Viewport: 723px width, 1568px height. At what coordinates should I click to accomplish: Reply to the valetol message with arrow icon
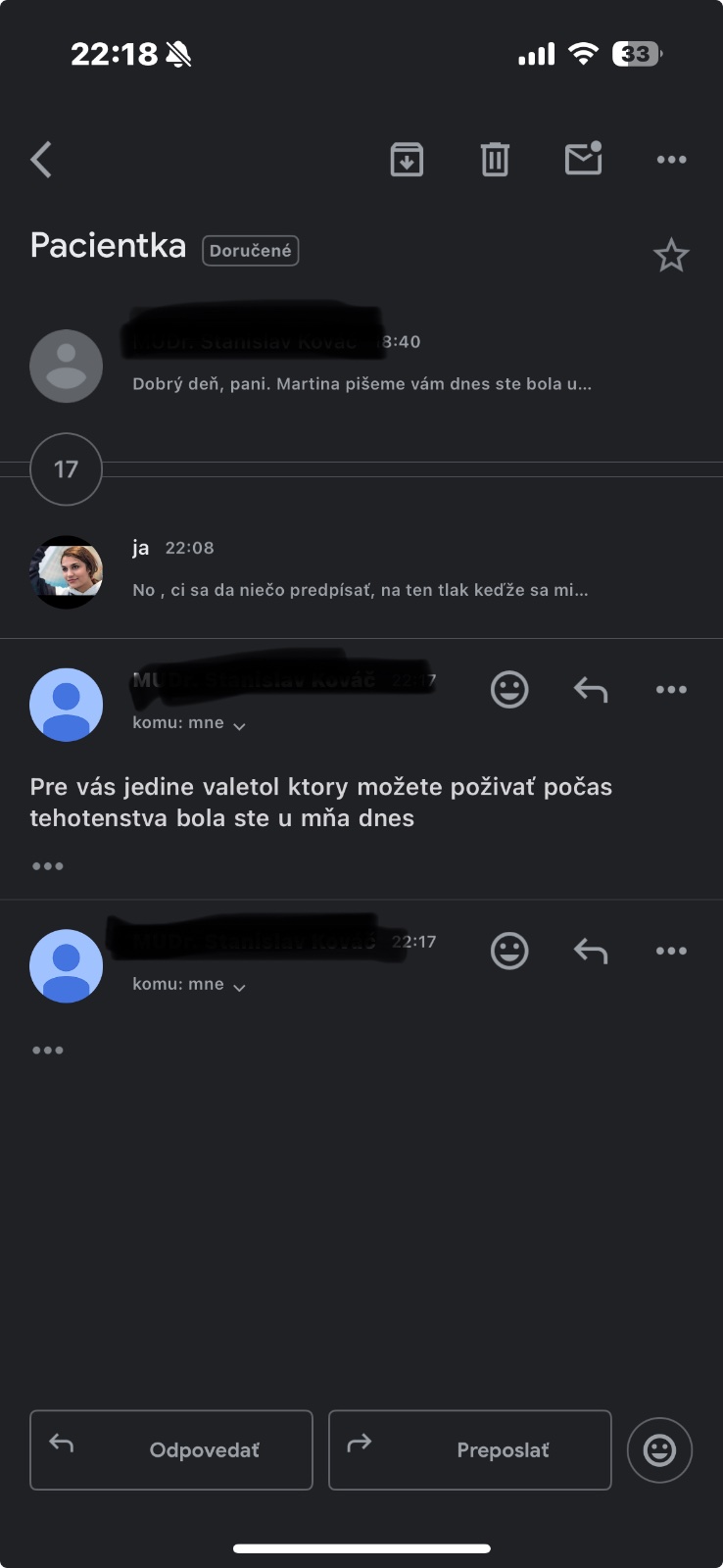tap(591, 690)
